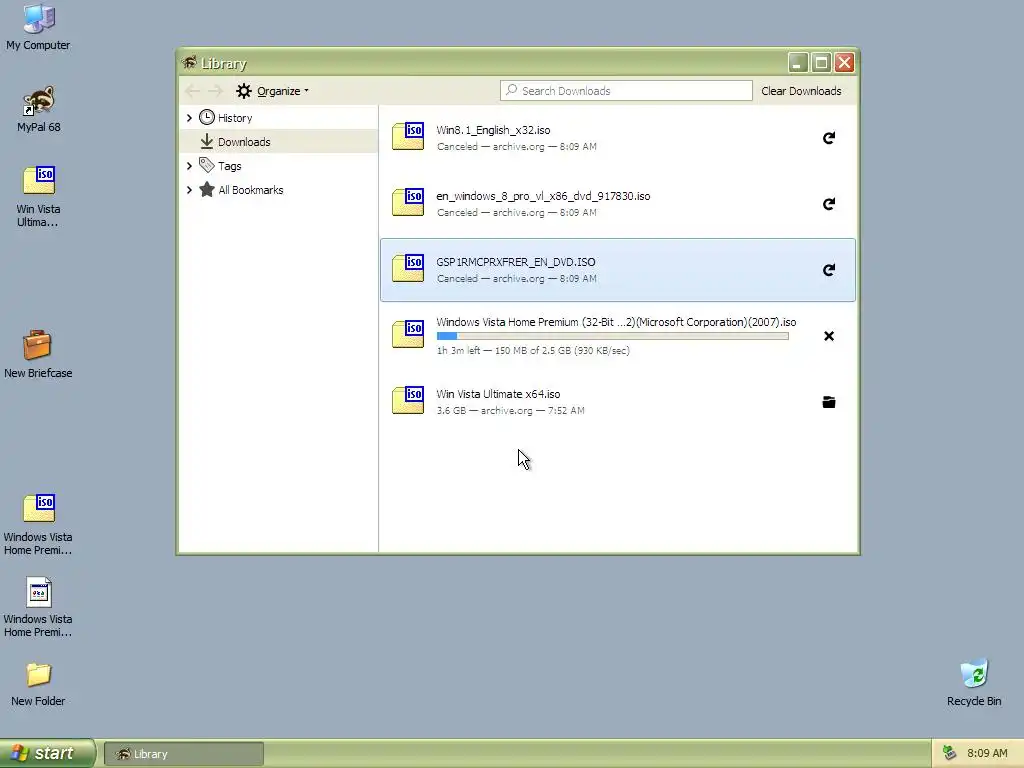The width and height of the screenshot is (1024, 768).
Task: Retry the en_windows_8_pro_vl_x86_dvd_917830.iso download
Action: coord(829,204)
